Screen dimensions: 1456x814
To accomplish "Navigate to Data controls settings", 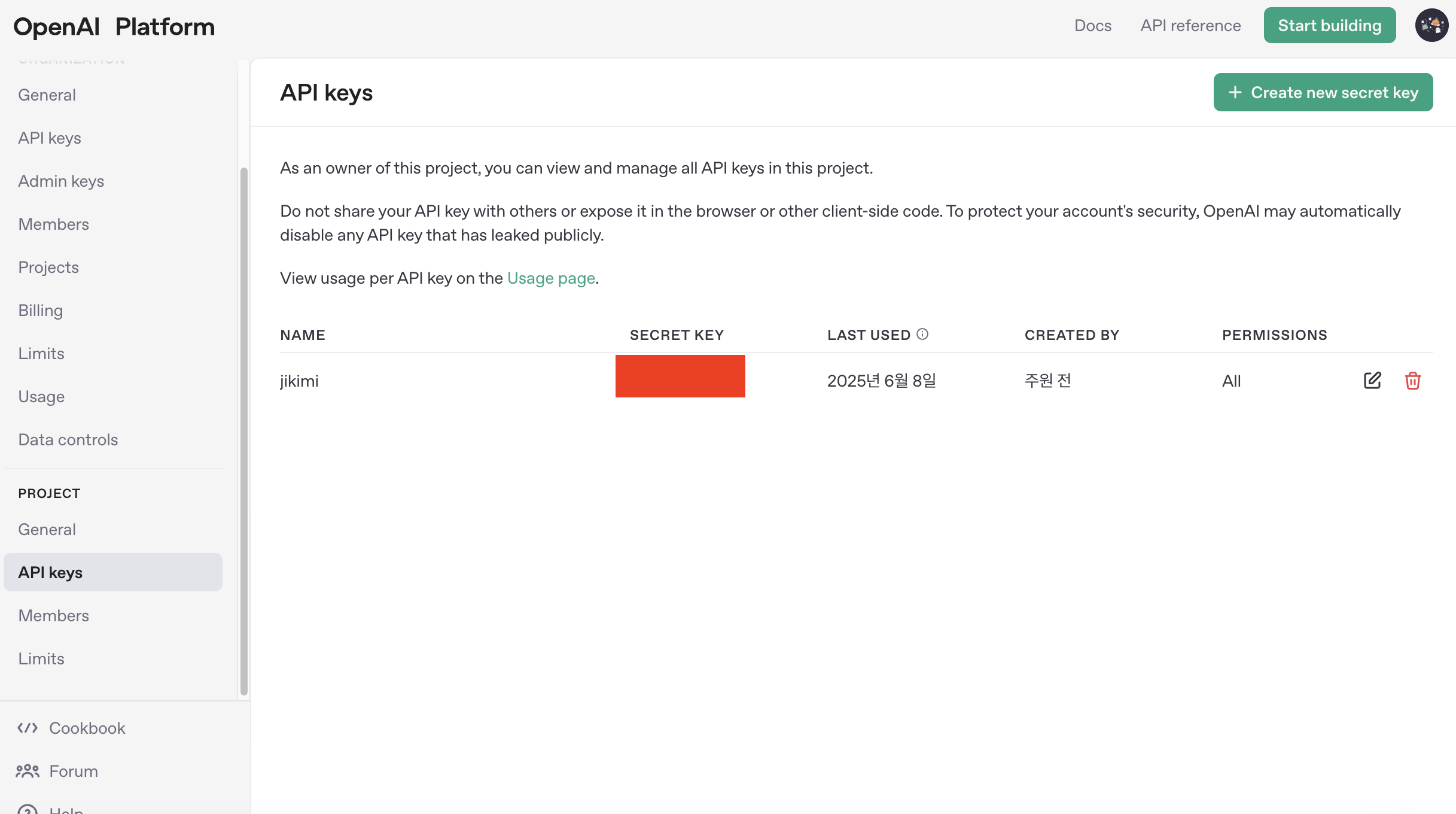I will 68,440.
